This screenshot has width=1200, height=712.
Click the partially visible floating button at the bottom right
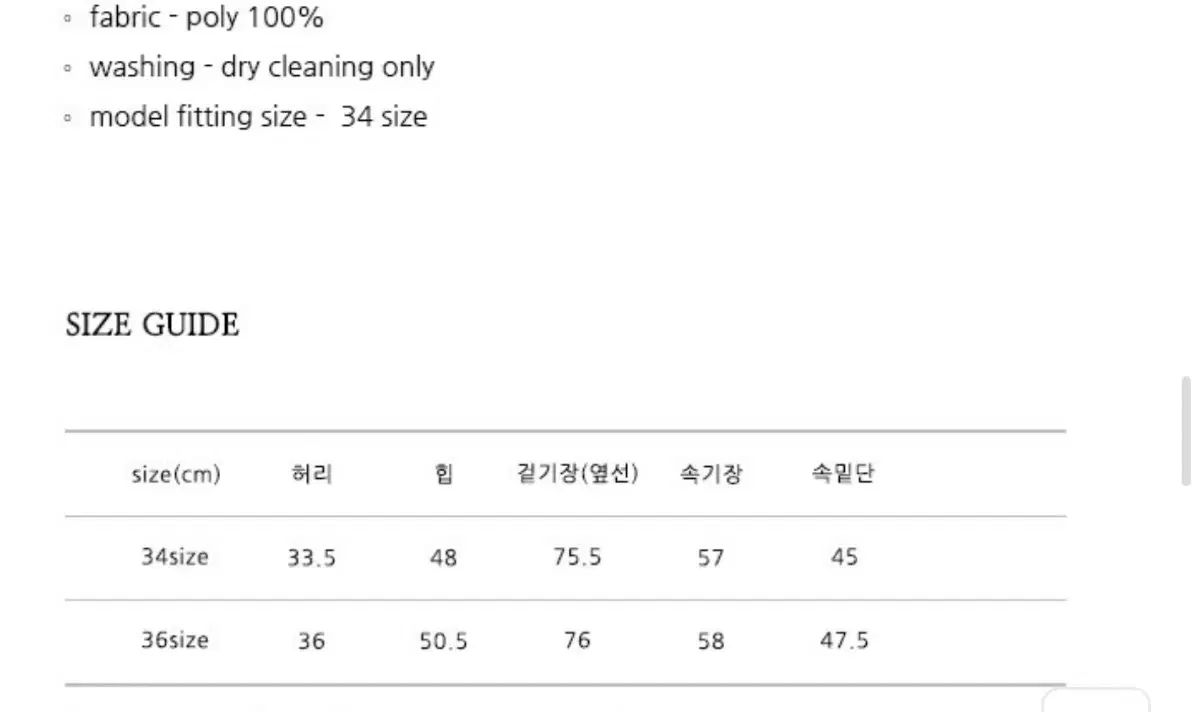tap(1096, 700)
